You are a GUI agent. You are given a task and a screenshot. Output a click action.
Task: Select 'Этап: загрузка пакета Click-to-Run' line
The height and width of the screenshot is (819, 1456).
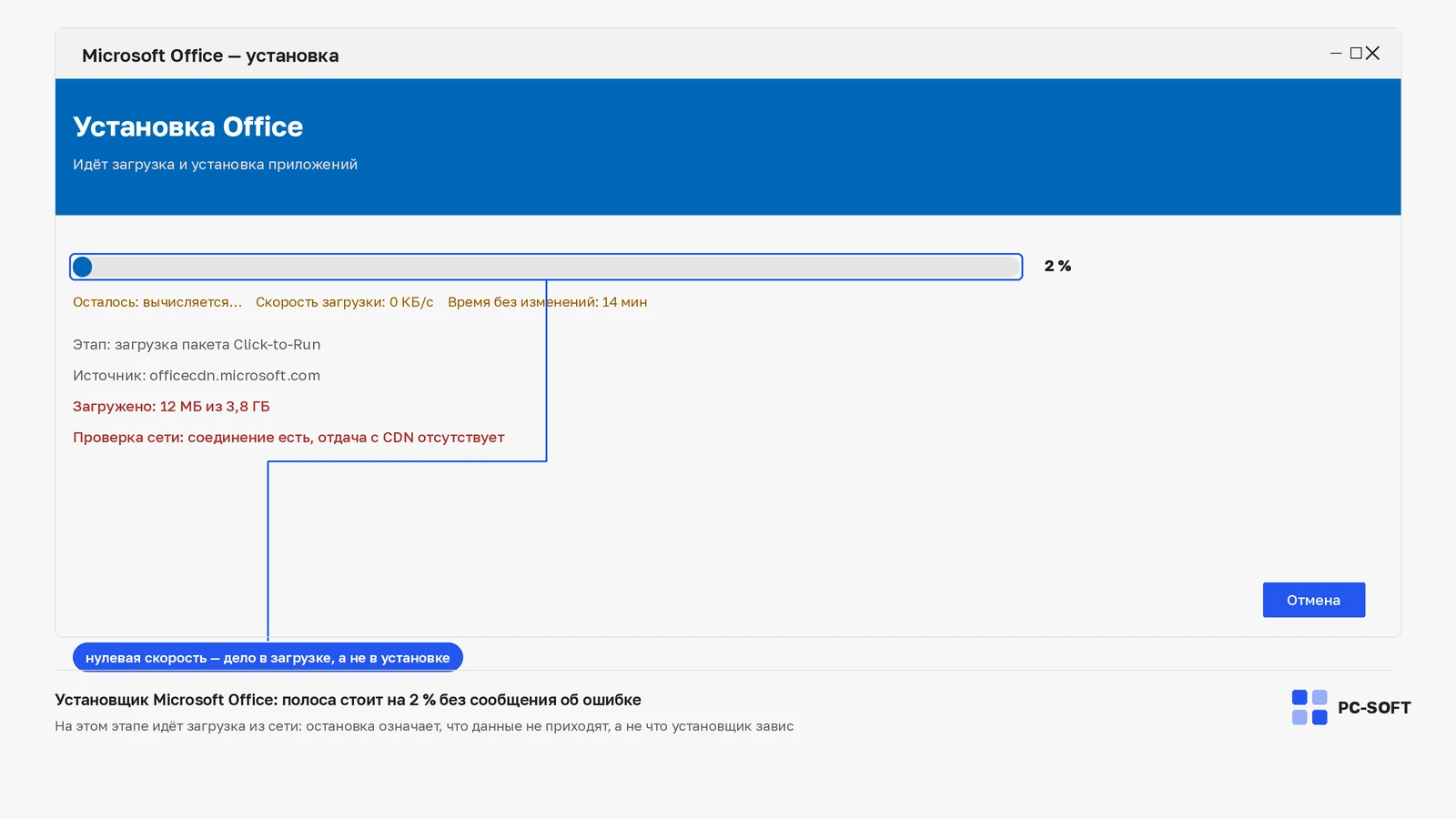(197, 345)
